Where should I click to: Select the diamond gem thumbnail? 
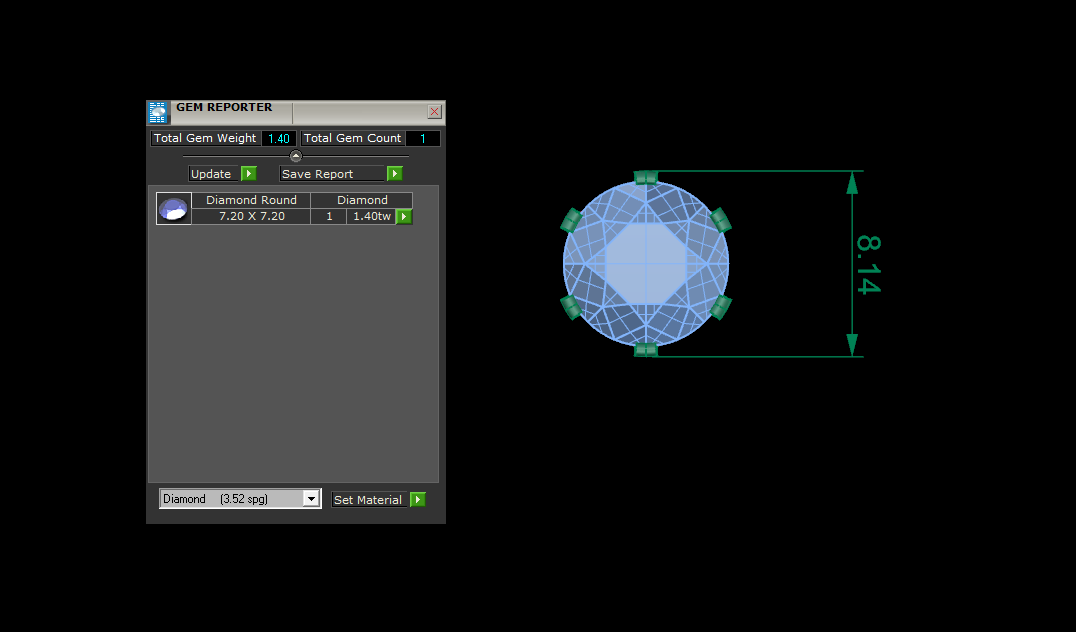pyautogui.click(x=174, y=209)
